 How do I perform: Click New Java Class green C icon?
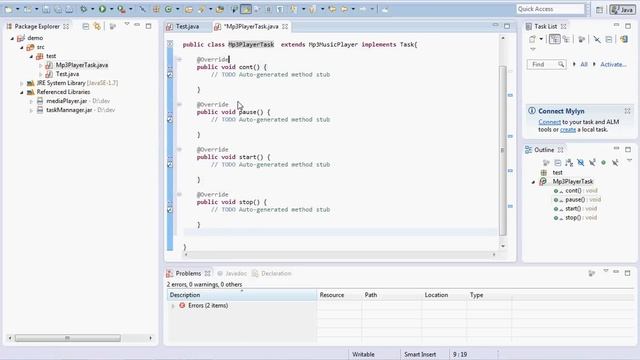click(x=168, y=9)
